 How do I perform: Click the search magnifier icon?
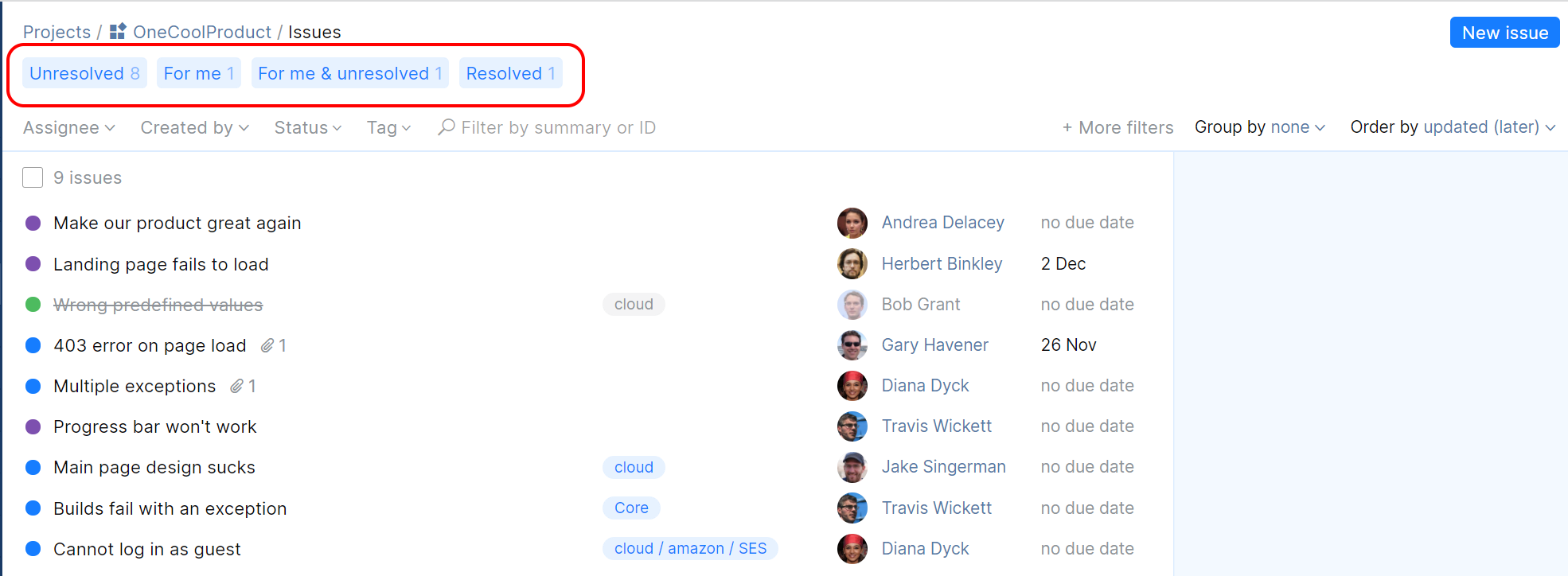[x=447, y=127]
